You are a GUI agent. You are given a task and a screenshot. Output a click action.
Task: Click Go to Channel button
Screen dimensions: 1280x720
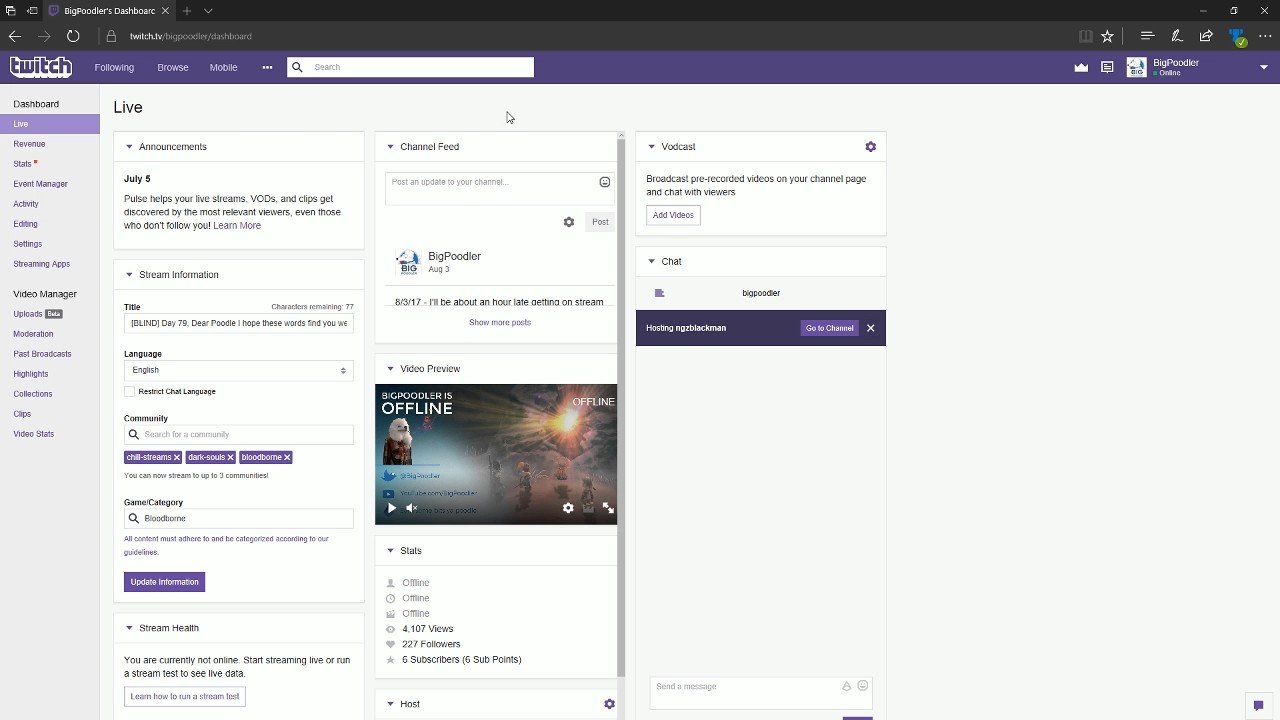click(830, 328)
